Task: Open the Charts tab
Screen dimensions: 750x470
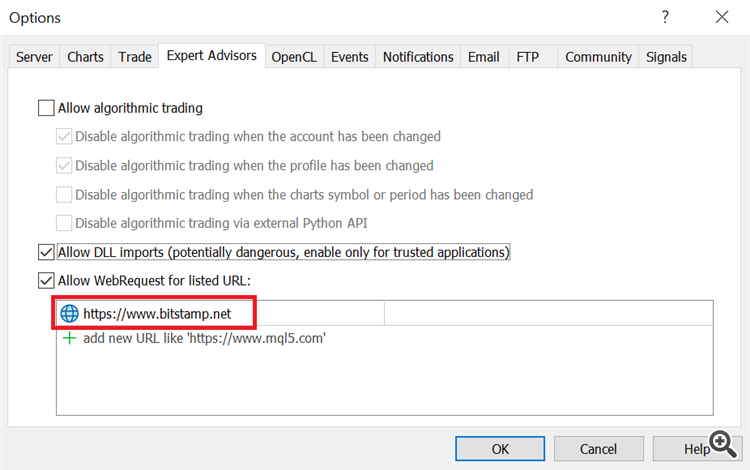Action: pos(85,57)
